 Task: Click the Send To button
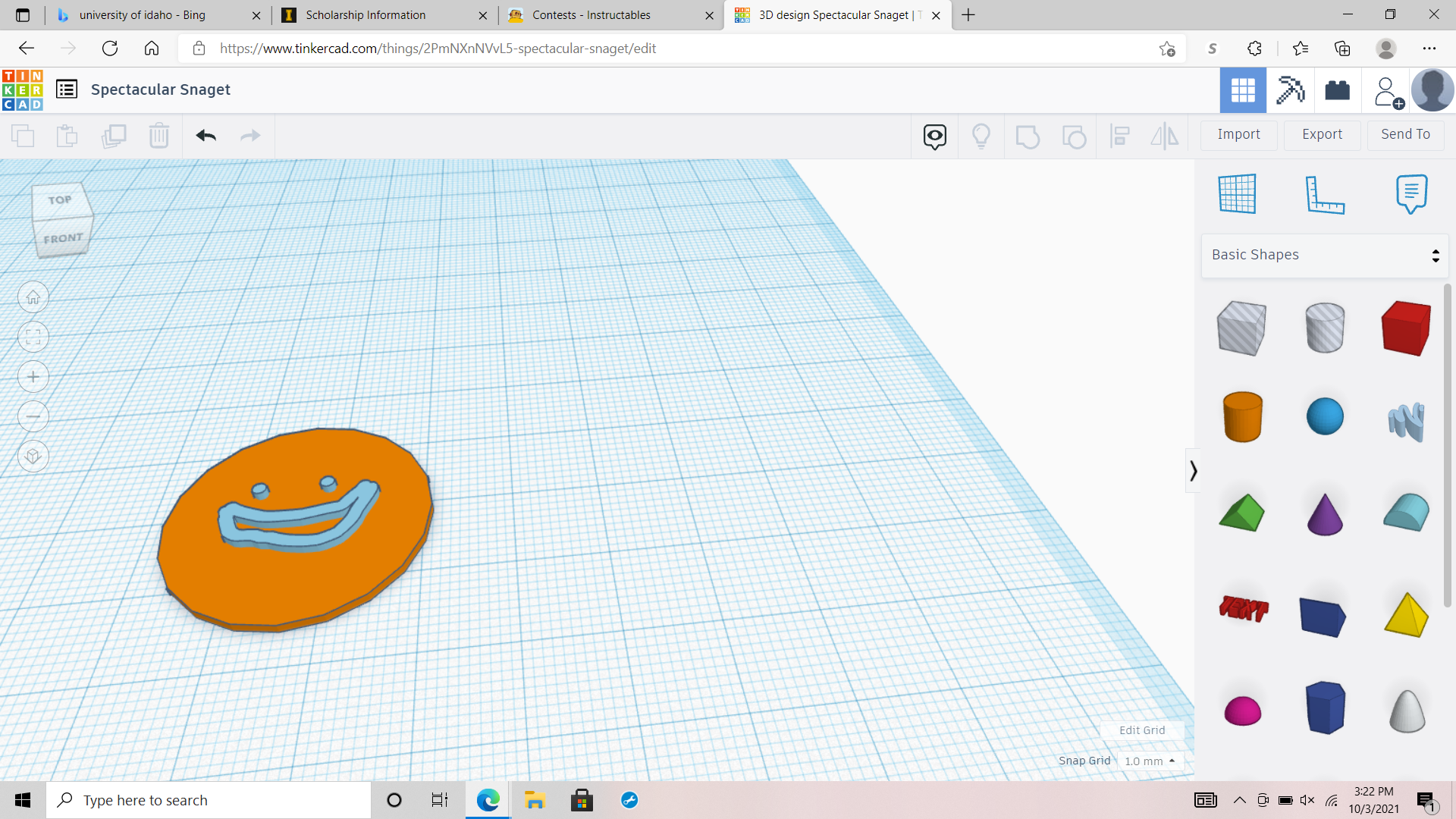click(1405, 134)
